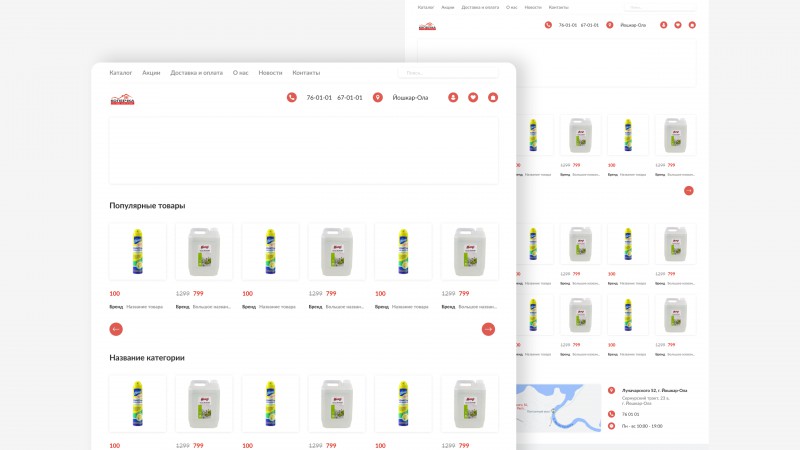800x450 pixels.
Task: Open the shopping cart icon on front page
Action: pos(493,97)
